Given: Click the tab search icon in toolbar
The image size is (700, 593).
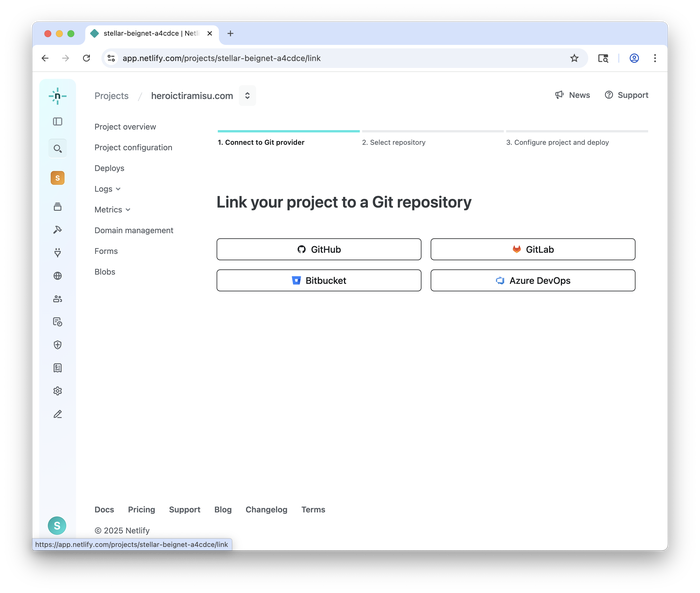Looking at the screenshot, I should pos(603,58).
